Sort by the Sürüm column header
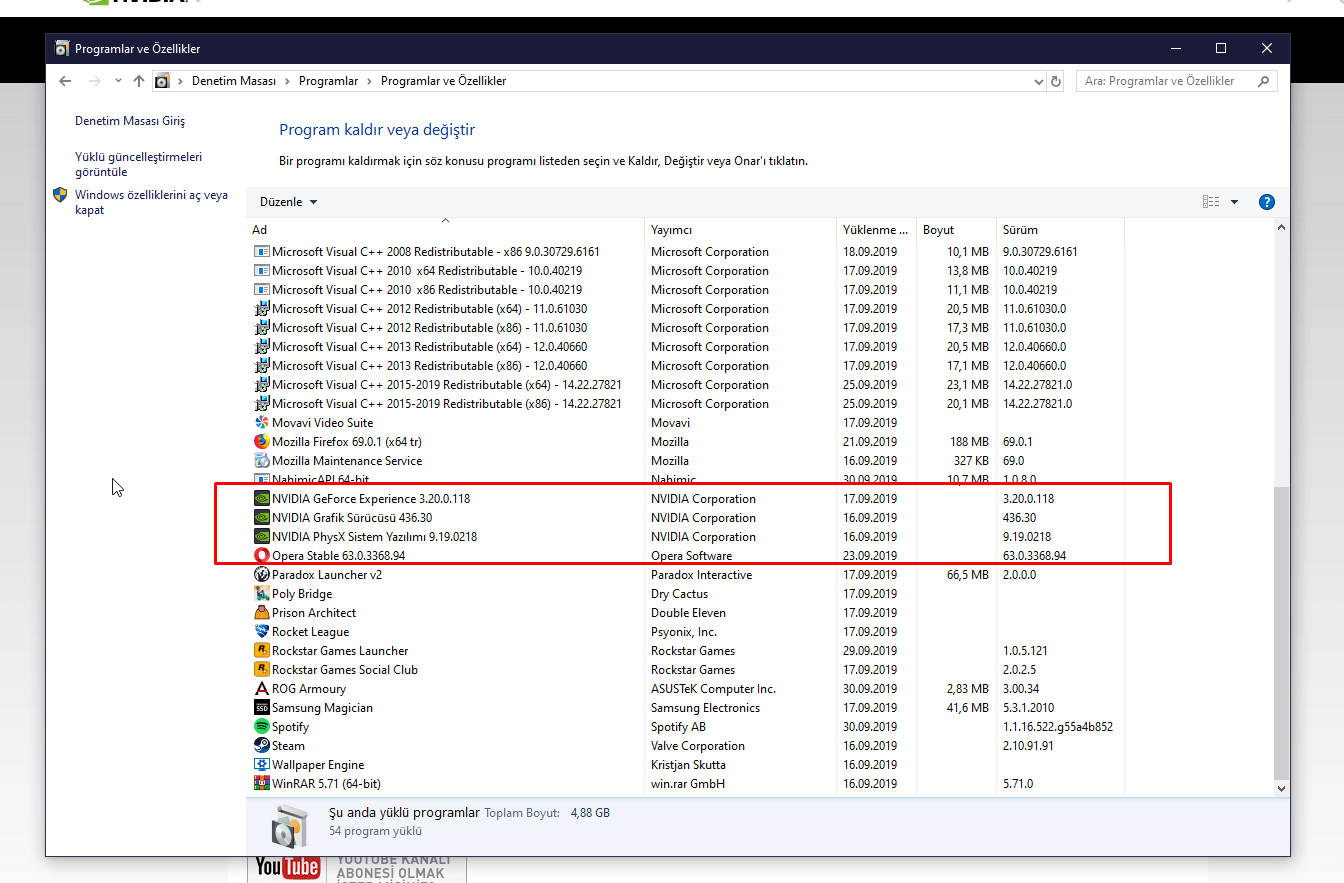The image size is (1344, 883). 1061,230
